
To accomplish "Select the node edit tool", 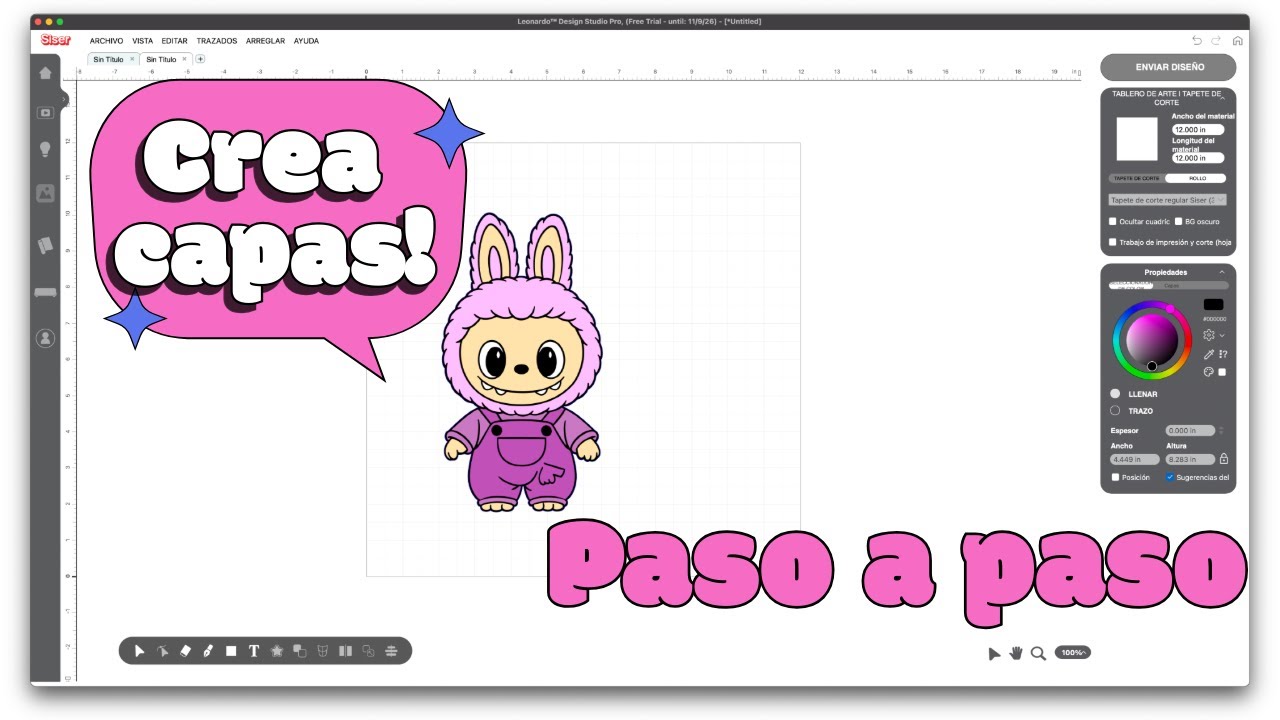I will [x=162, y=651].
